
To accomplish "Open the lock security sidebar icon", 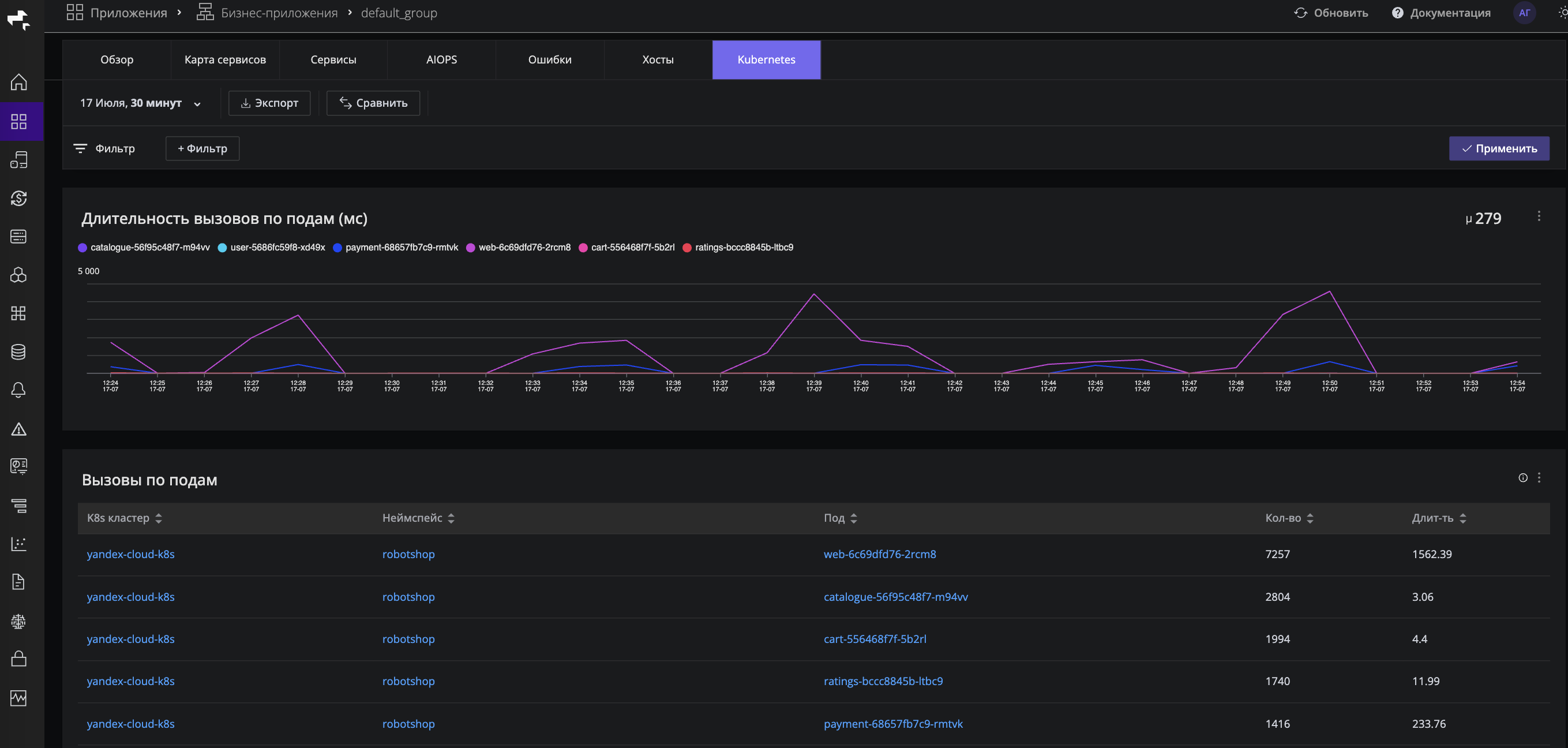I will pos(19,659).
